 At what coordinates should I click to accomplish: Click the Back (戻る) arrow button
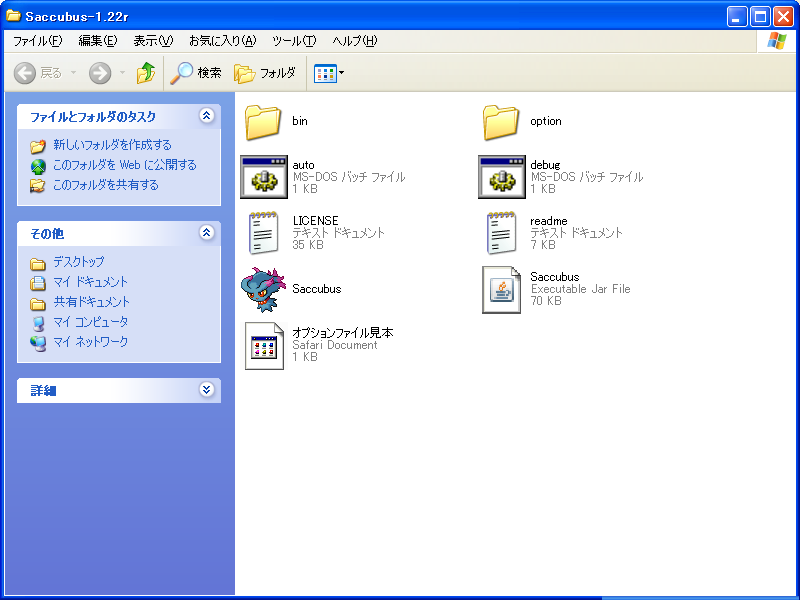(x=24, y=73)
